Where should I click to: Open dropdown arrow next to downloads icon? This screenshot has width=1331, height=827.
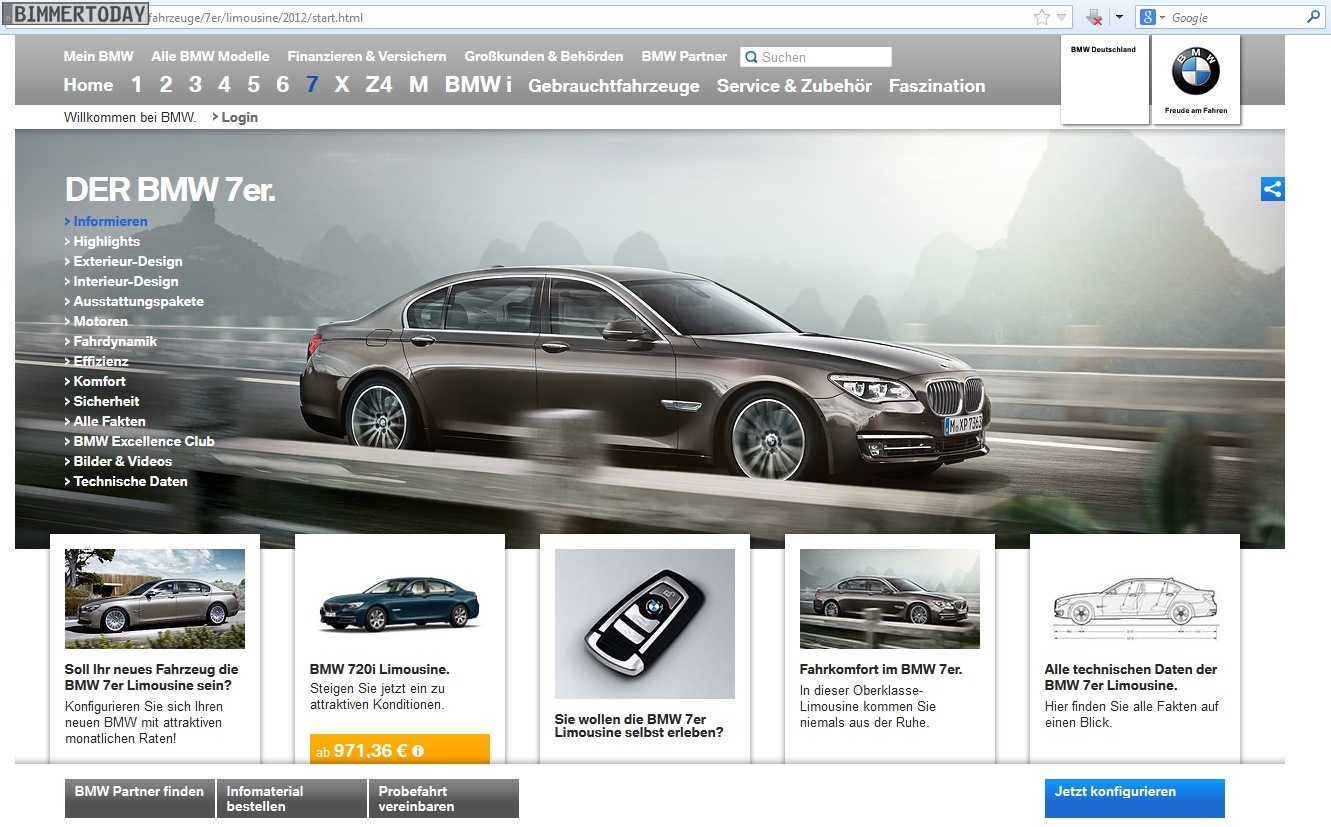point(1119,17)
